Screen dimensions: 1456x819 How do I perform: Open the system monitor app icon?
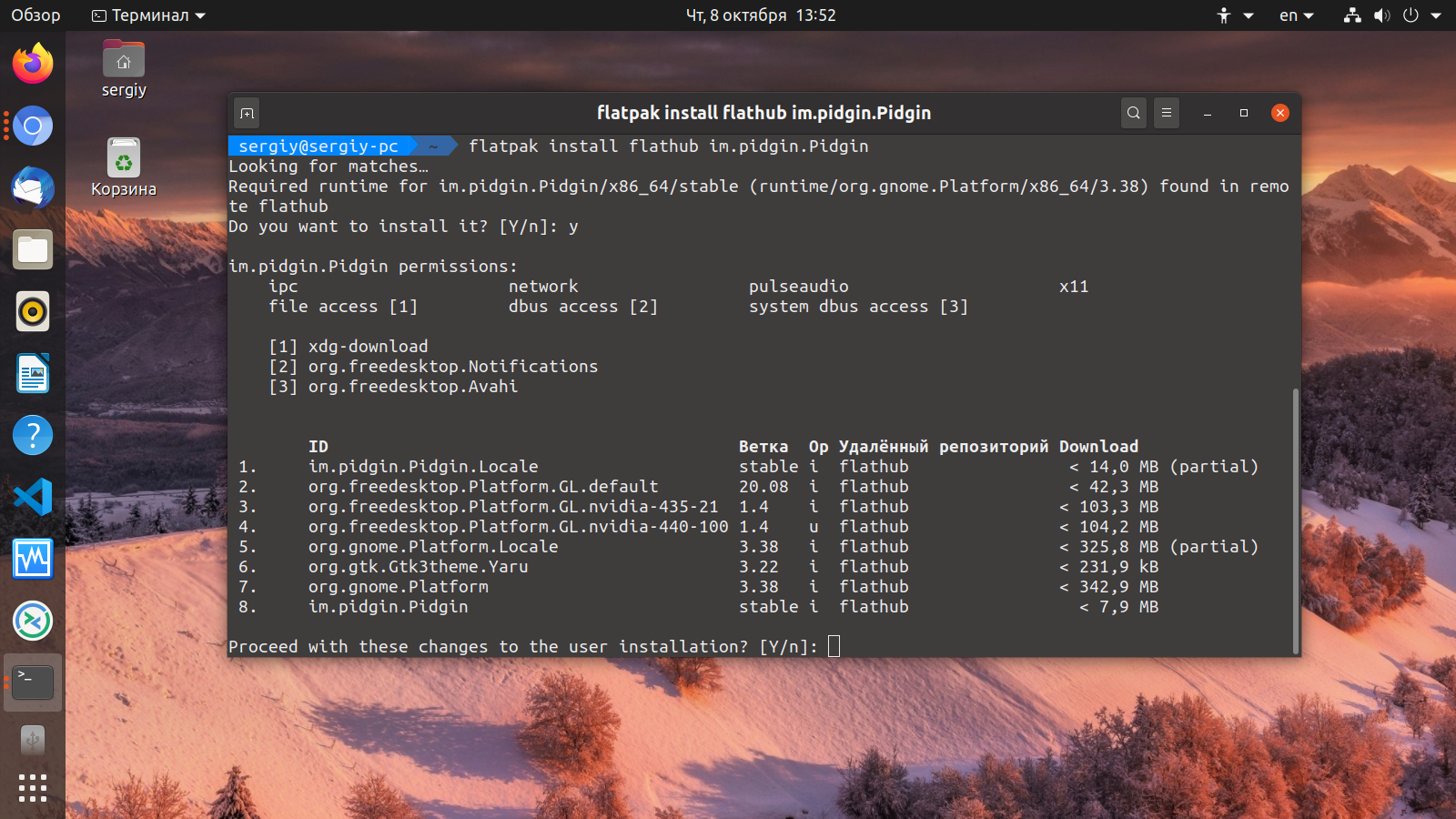[x=33, y=559]
